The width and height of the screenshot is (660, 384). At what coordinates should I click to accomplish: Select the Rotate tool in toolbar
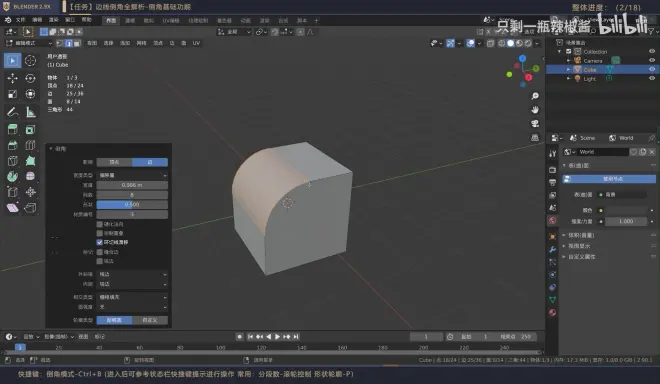[x=30, y=78]
